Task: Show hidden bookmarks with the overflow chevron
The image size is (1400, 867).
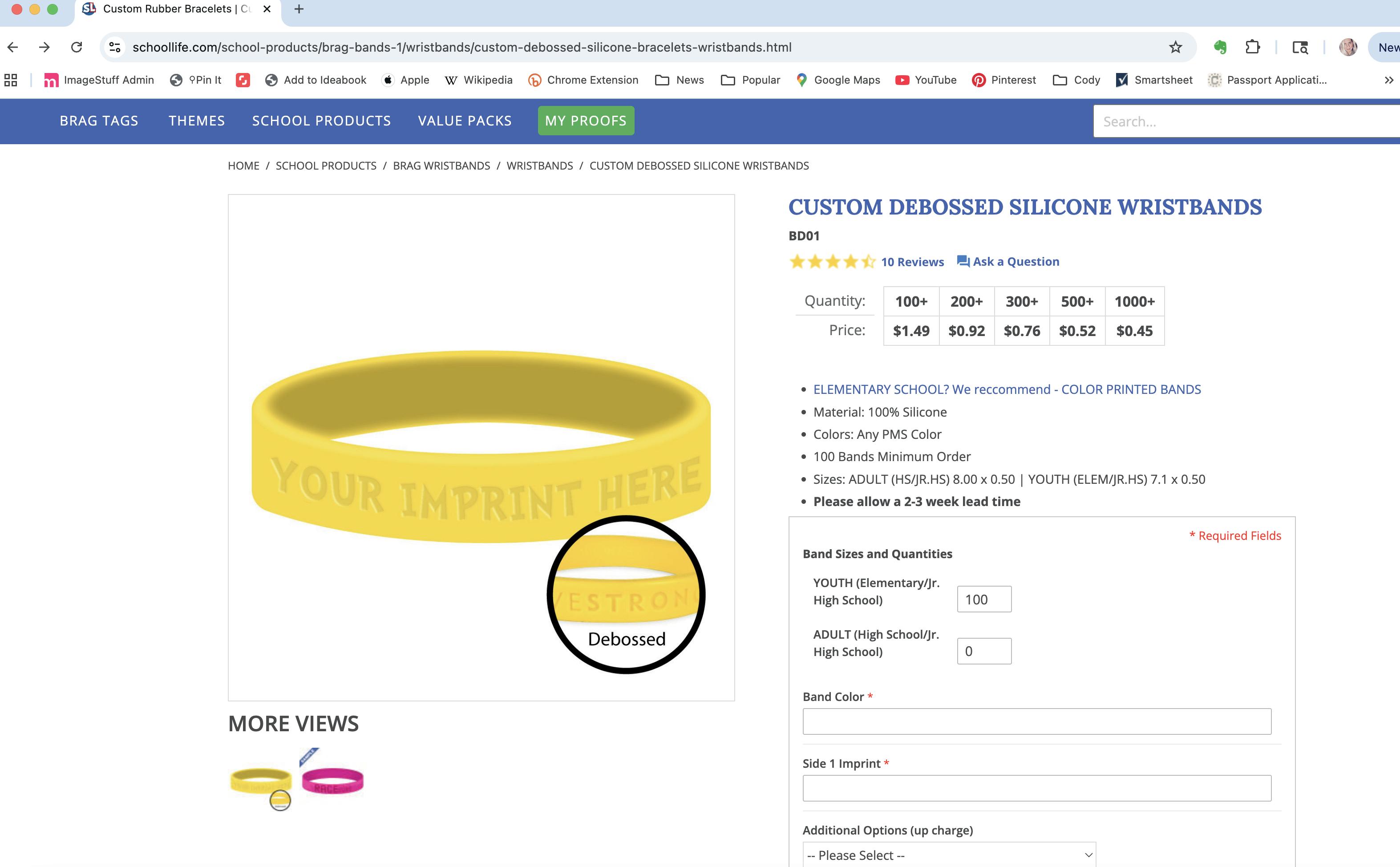Action: coord(1388,80)
